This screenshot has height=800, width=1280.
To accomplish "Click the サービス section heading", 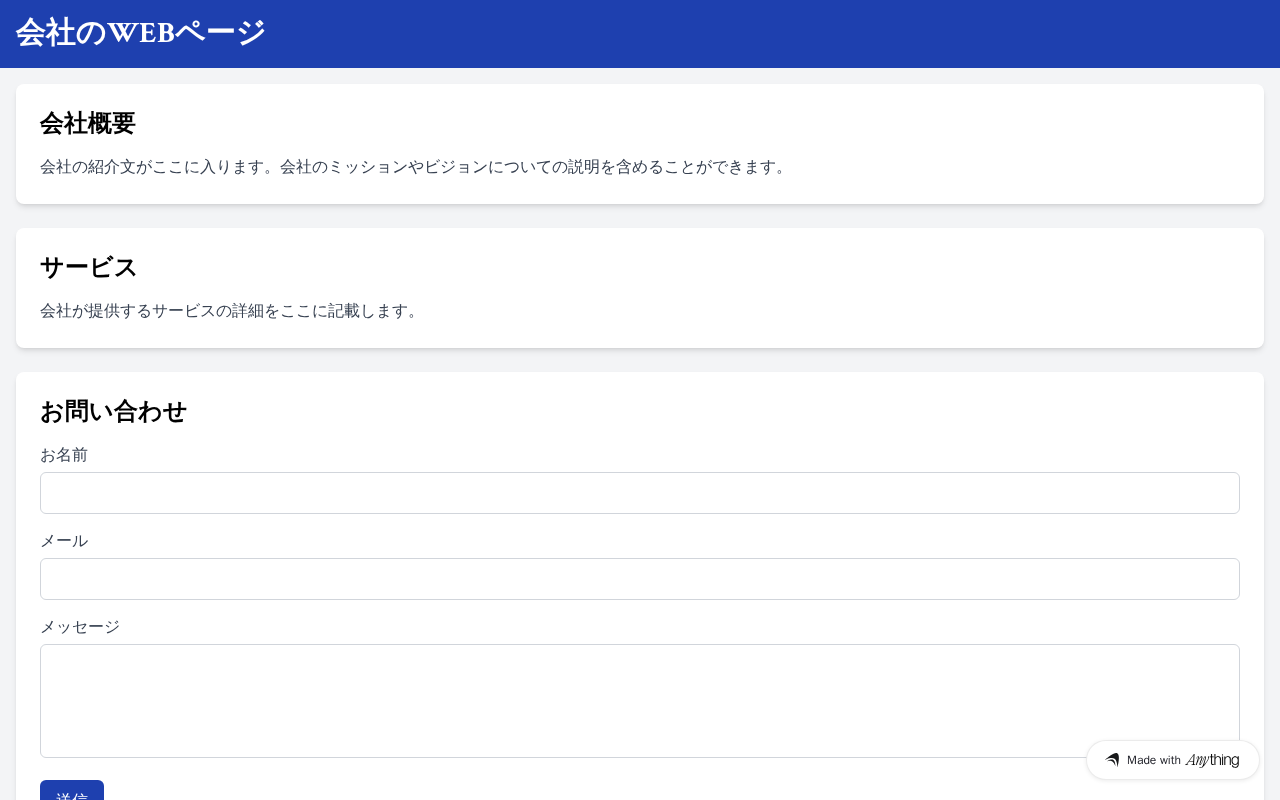I will click(88, 267).
